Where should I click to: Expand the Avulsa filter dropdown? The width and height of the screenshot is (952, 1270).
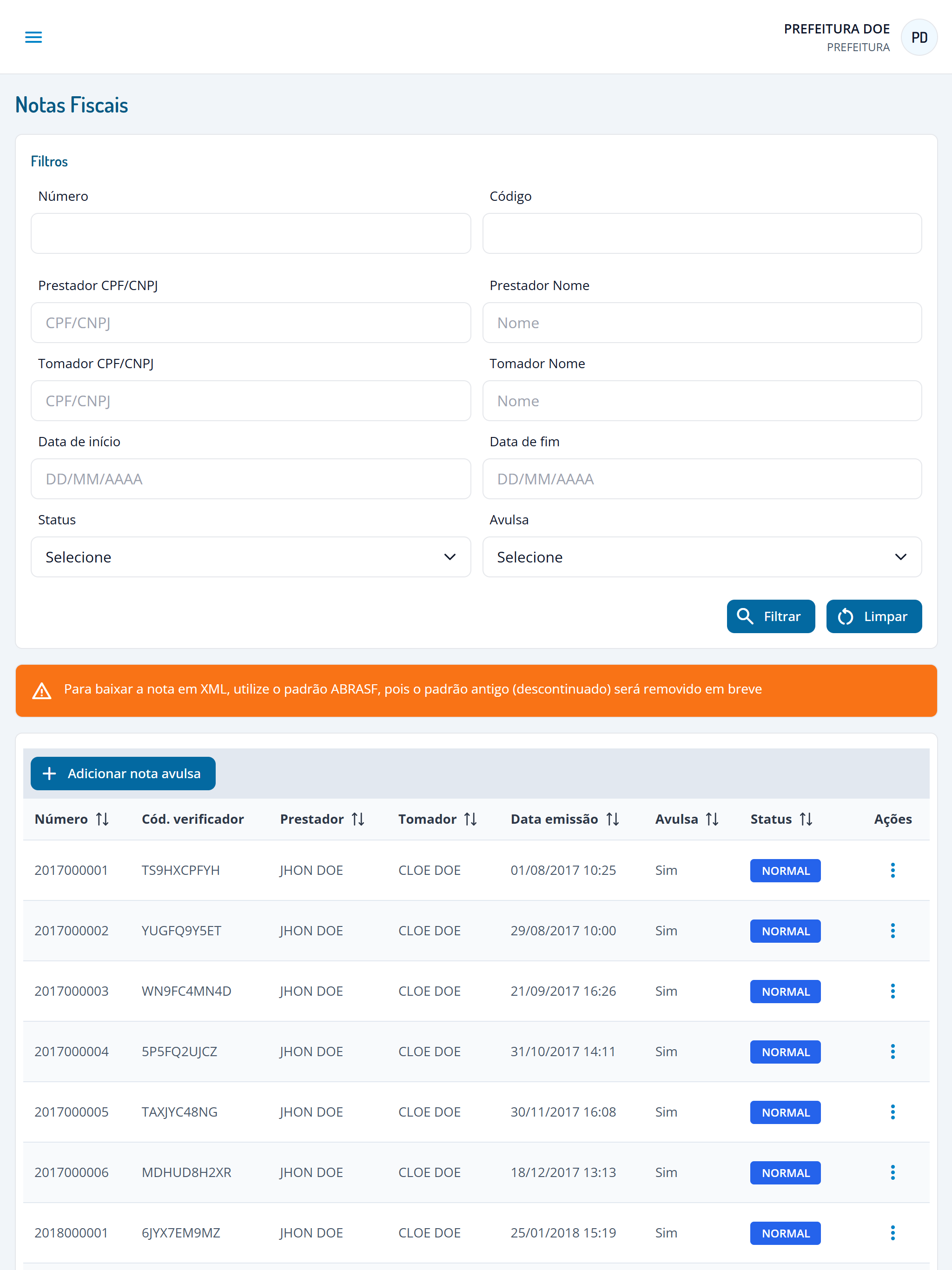(x=702, y=557)
